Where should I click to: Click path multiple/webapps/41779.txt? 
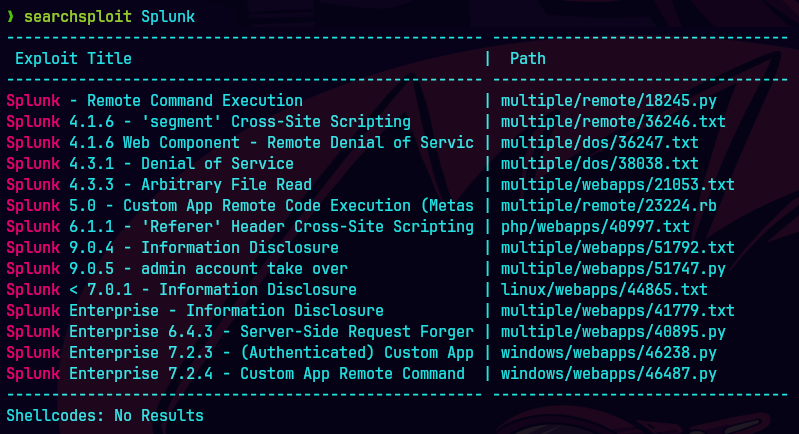618,310
